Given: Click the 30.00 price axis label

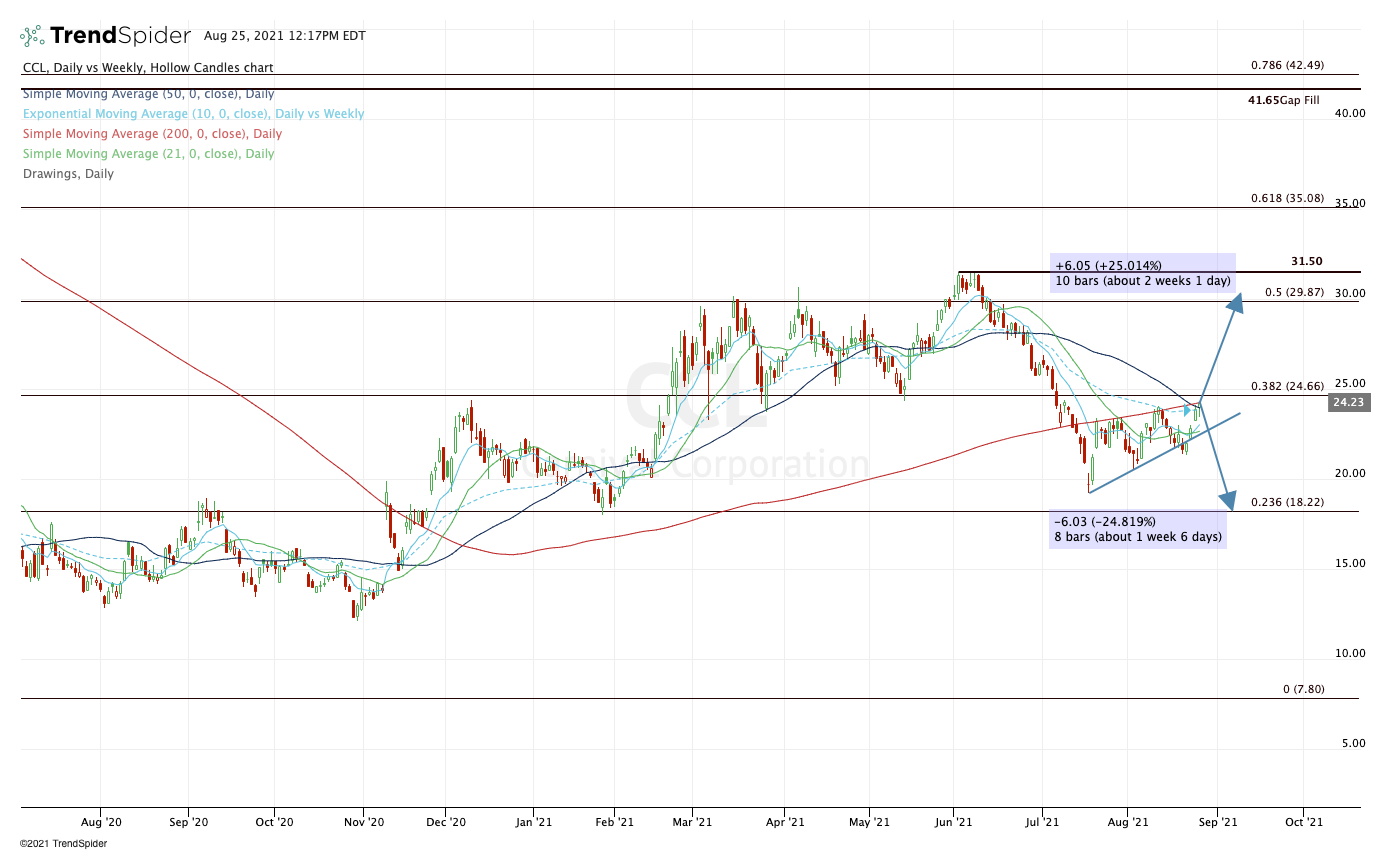Looking at the screenshot, I should tap(1350, 293).
